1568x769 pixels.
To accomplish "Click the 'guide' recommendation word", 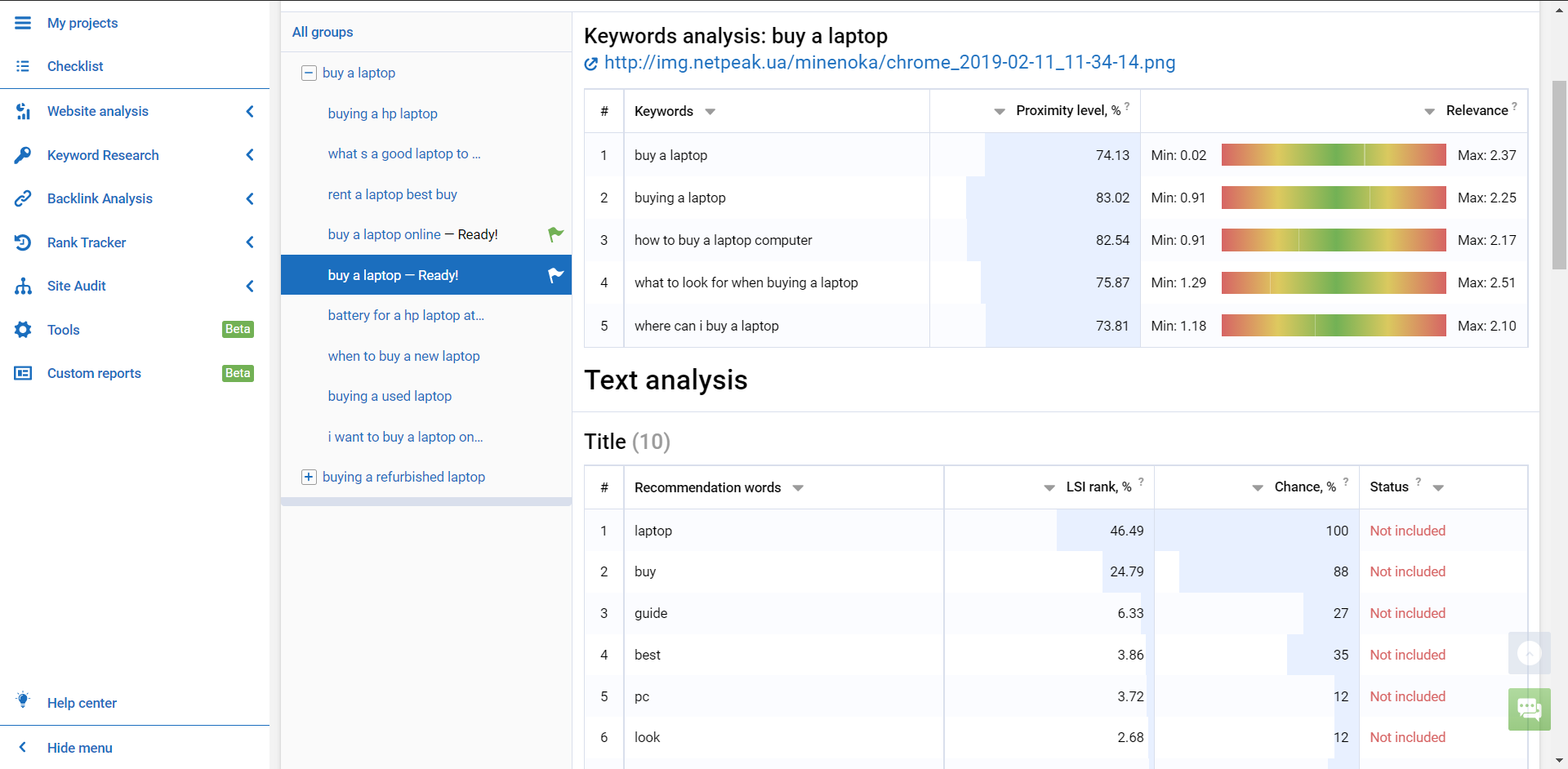I will point(651,613).
